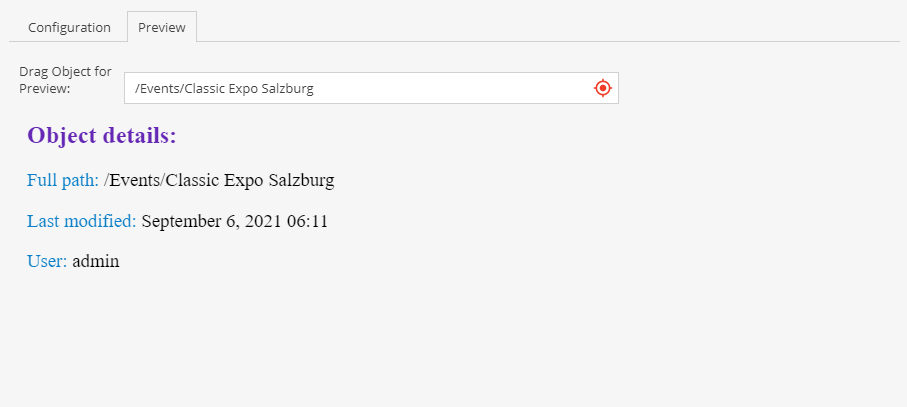
Task: Click the 'Full path:' label
Action: point(63,181)
